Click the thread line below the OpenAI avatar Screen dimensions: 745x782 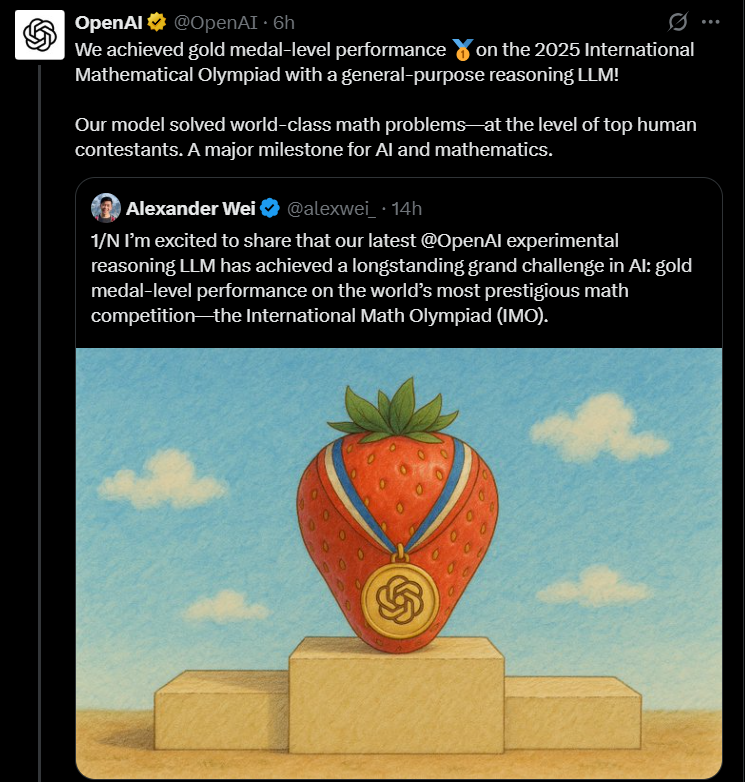(39, 400)
